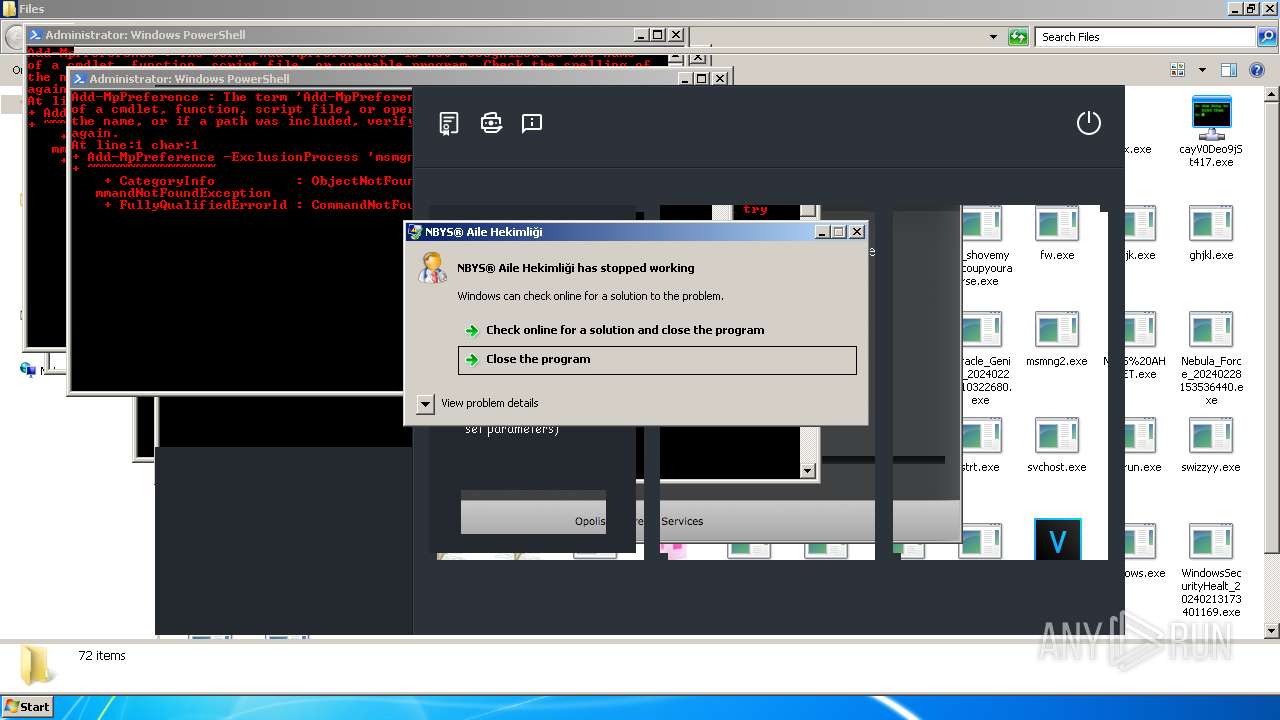Viewport: 1280px width, 720px height.
Task: Select 'Check online for a solution and close the program'
Action: pyautogui.click(x=625, y=330)
